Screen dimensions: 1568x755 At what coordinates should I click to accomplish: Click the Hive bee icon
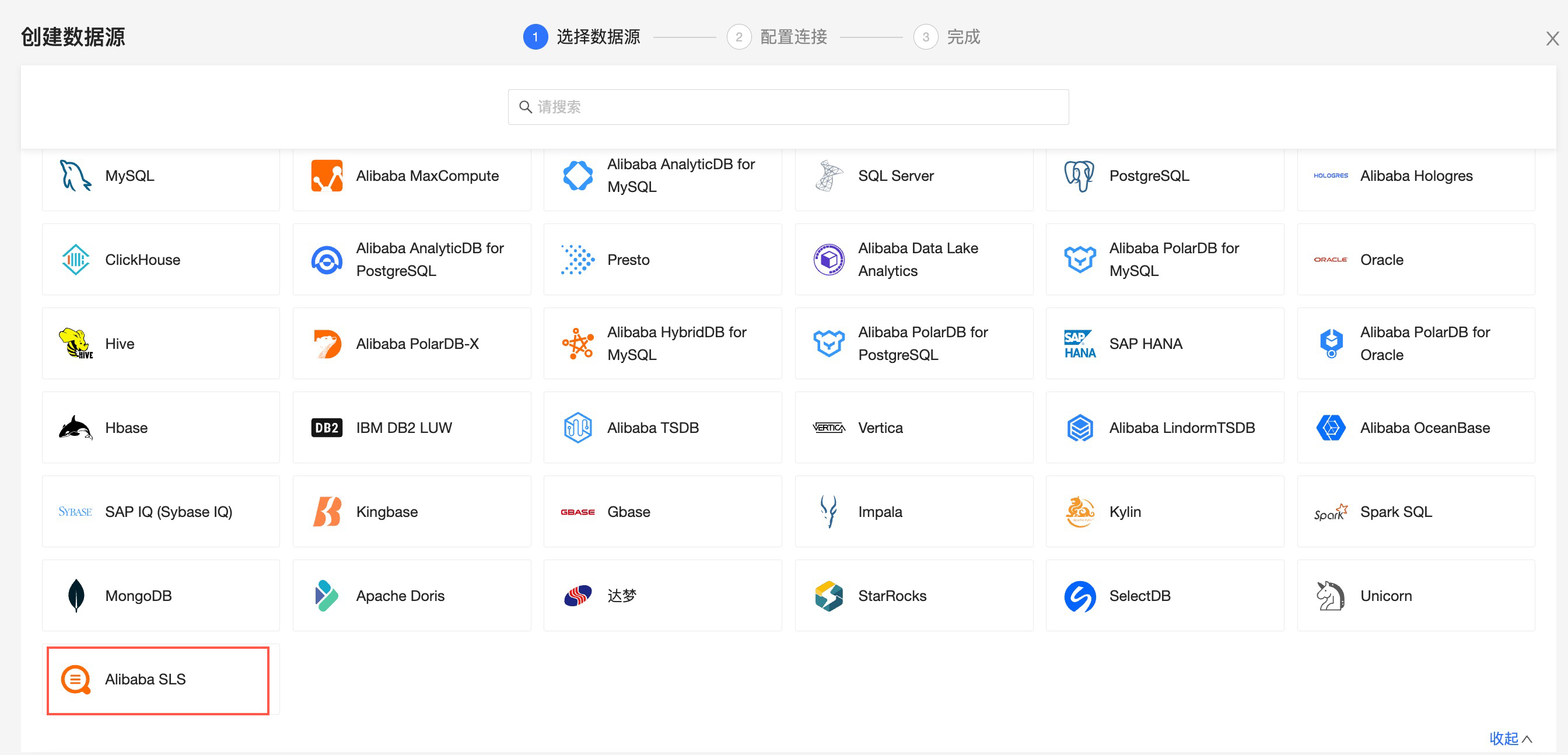tap(75, 344)
